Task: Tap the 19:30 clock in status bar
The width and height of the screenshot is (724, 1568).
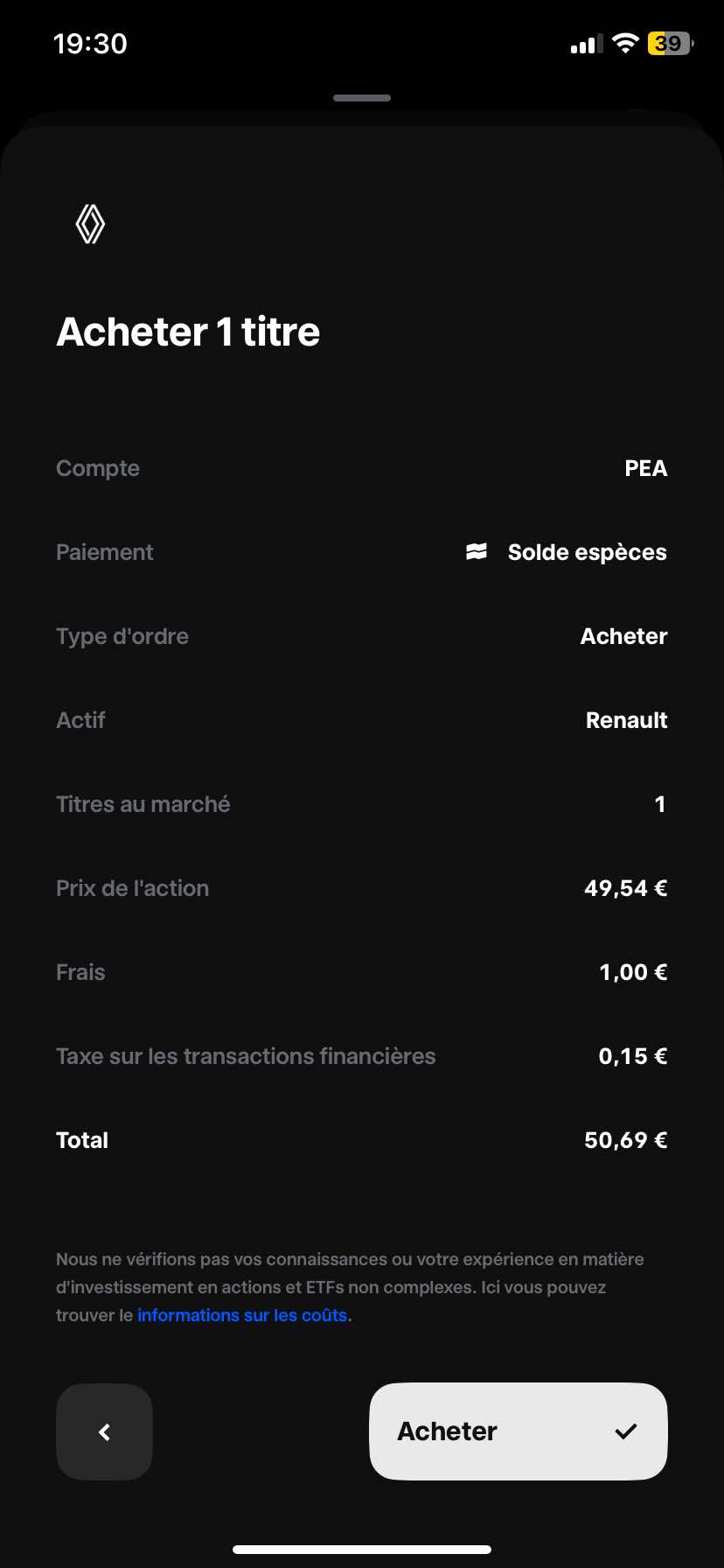Action: coord(90,44)
